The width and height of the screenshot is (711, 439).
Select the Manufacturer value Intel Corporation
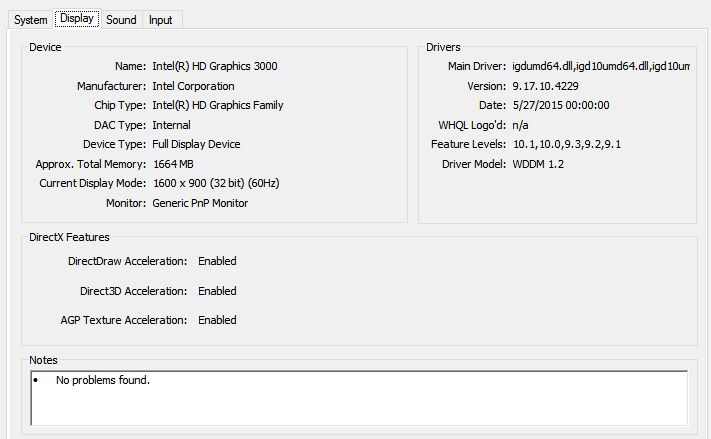193,86
